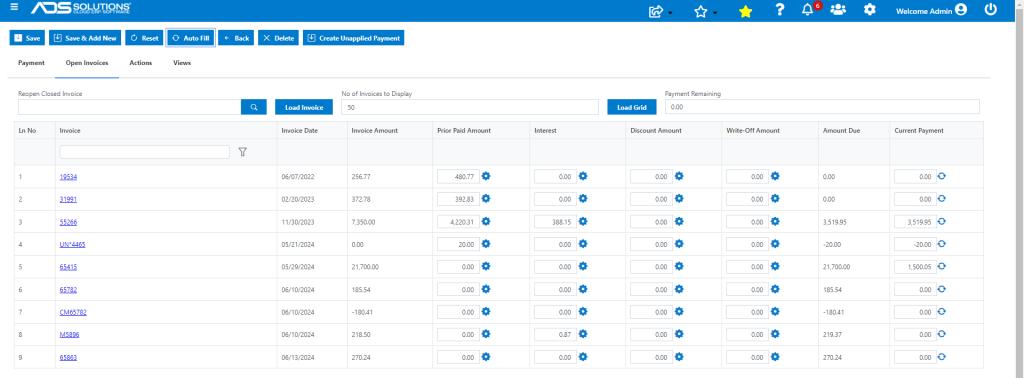1024x378 pixels.
Task: Expand the dropdown arrow beside share icon
Action: pos(670,13)
